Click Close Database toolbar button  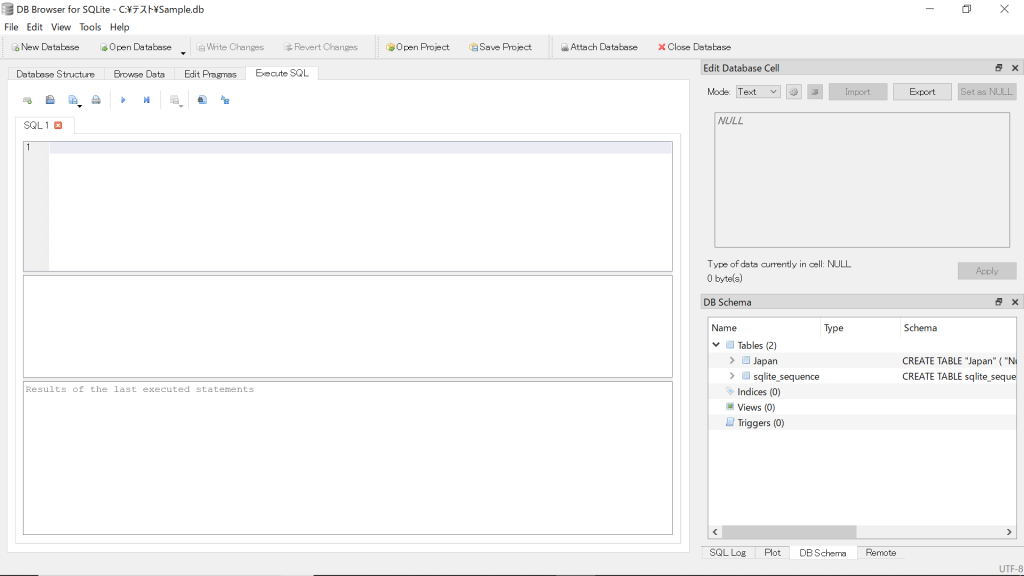pyautogui.click(x=694, y=47)
